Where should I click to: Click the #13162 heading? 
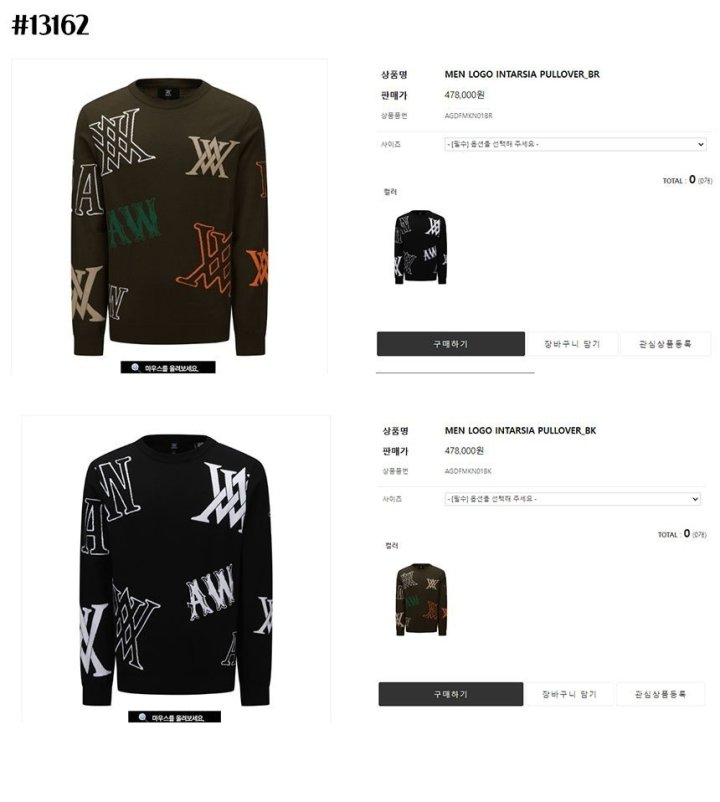[50, 25]
